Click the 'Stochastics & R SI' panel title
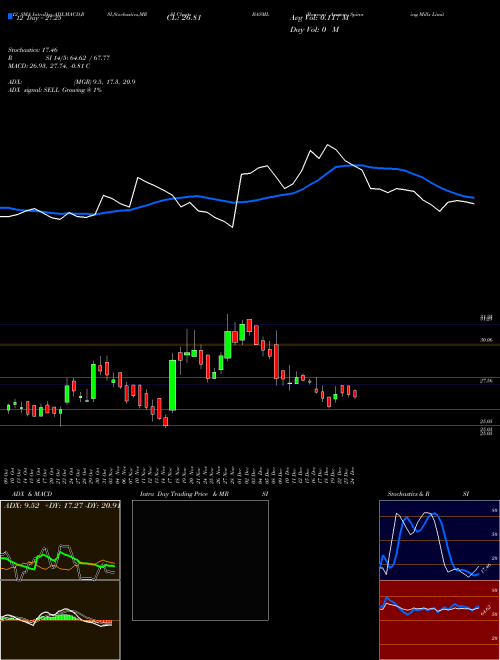The width and height of the screenshot is (500, 660). [x=428, y=494]
